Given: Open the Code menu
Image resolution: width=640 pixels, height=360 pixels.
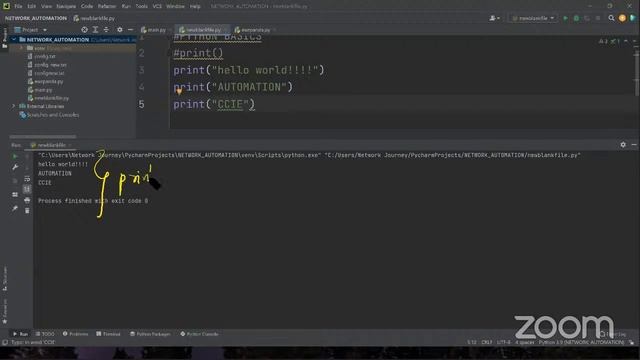Looking at the screenshot, I should tap(87, 6).
